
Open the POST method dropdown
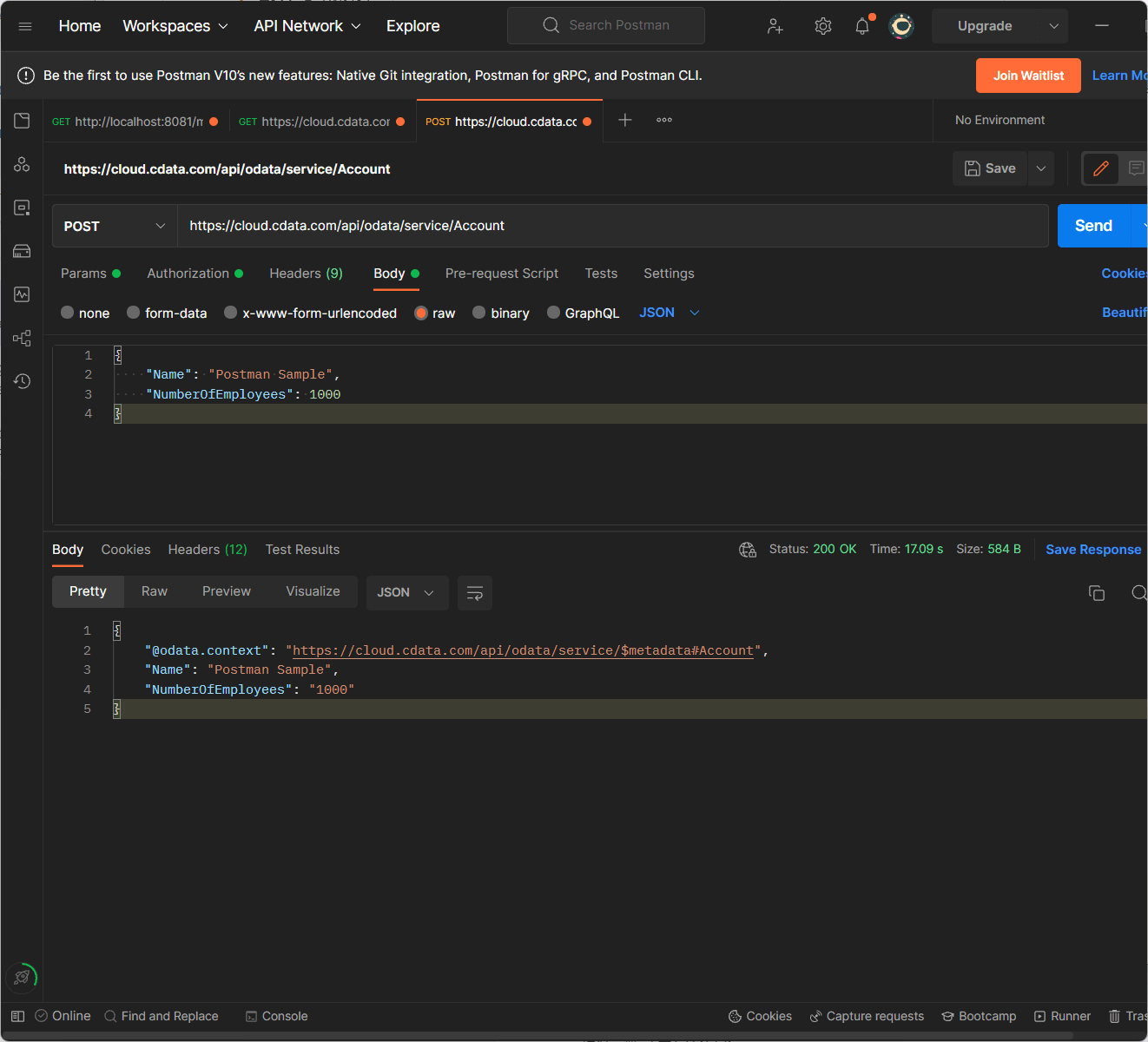tap(115, 226)
